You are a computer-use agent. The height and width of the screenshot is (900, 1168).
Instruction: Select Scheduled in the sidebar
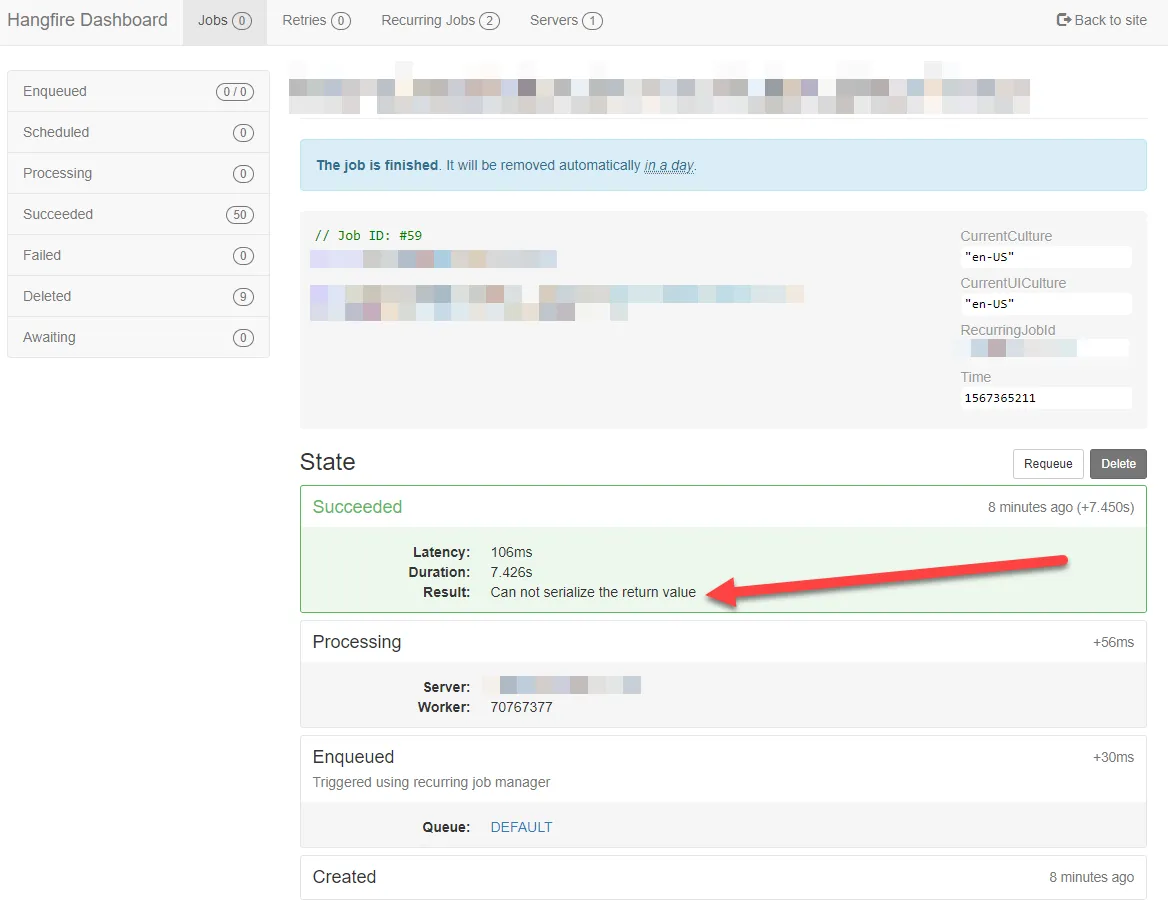[139, 132]
